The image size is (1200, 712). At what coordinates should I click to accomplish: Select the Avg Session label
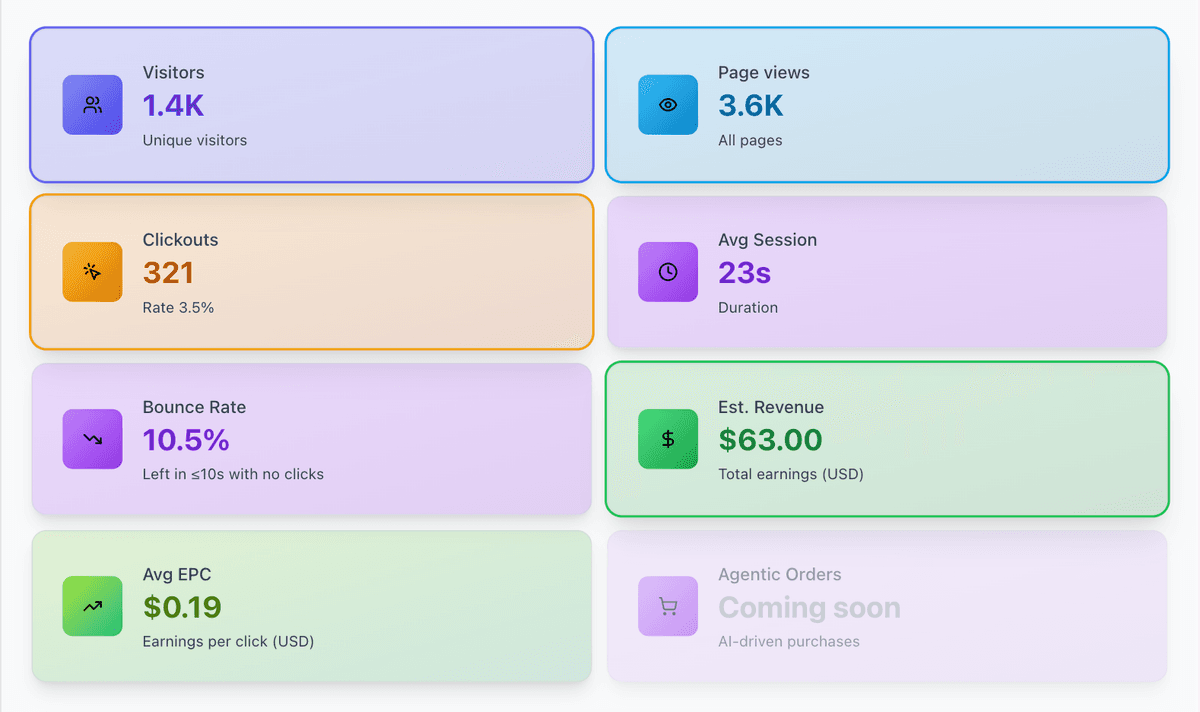pos(767,240)
